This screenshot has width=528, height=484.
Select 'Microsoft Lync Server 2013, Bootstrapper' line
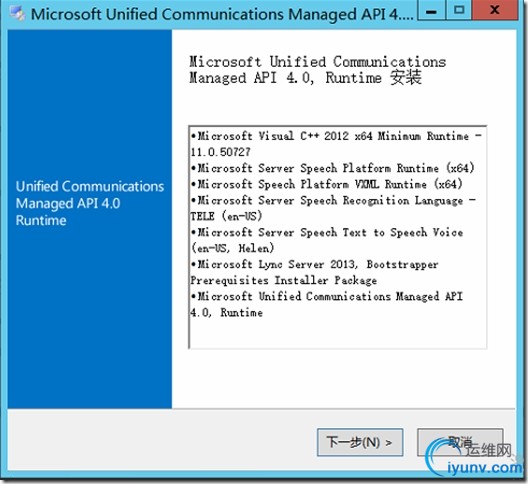click(315, 264)
